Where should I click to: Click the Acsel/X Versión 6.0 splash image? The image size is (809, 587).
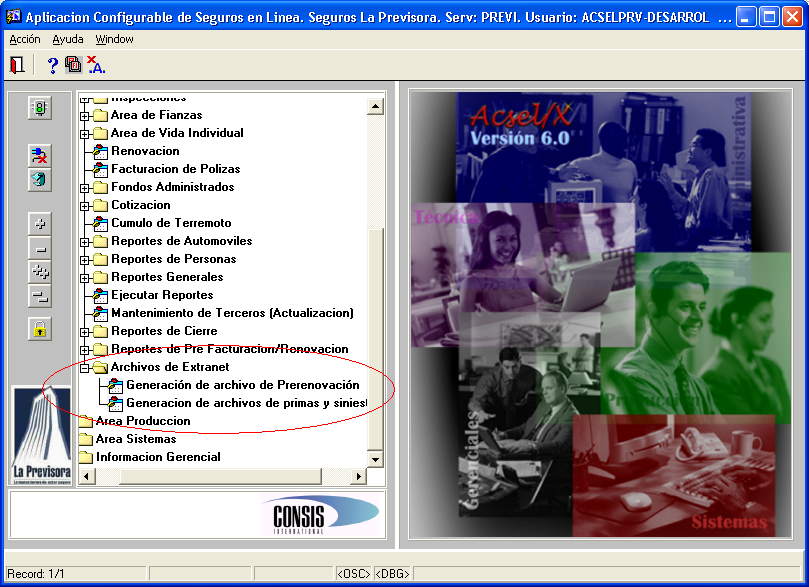tap(600, 315)
